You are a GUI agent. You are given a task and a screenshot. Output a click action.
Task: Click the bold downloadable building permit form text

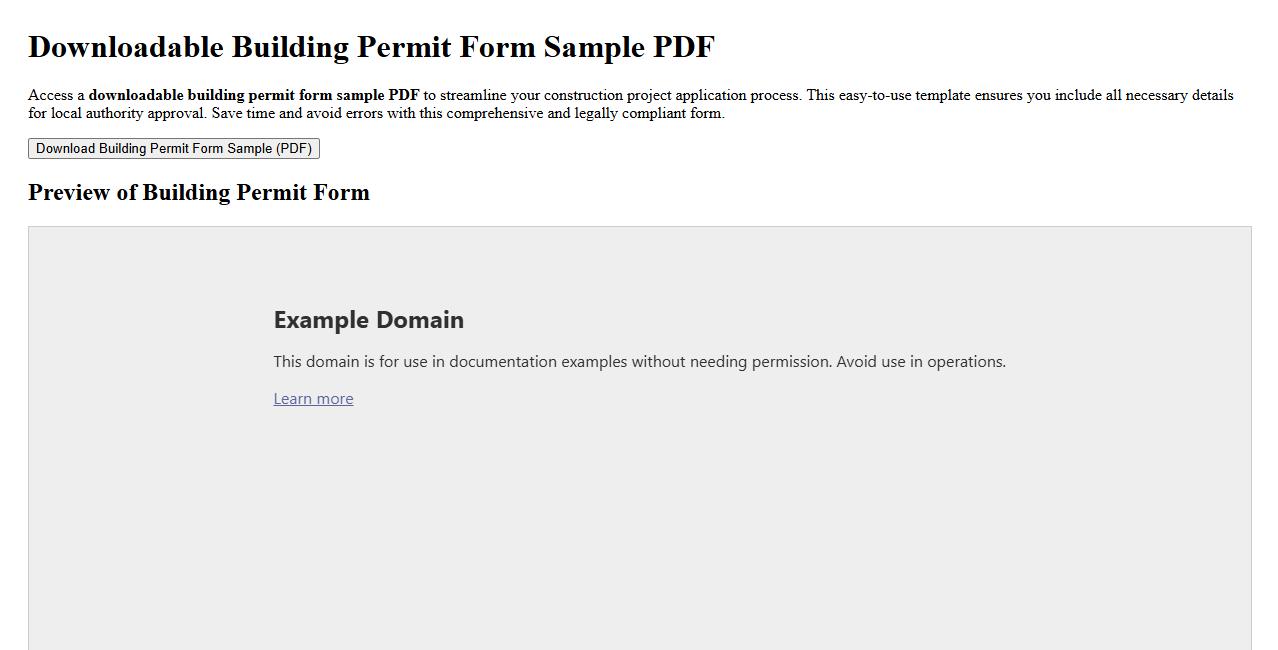click(253, 95)
